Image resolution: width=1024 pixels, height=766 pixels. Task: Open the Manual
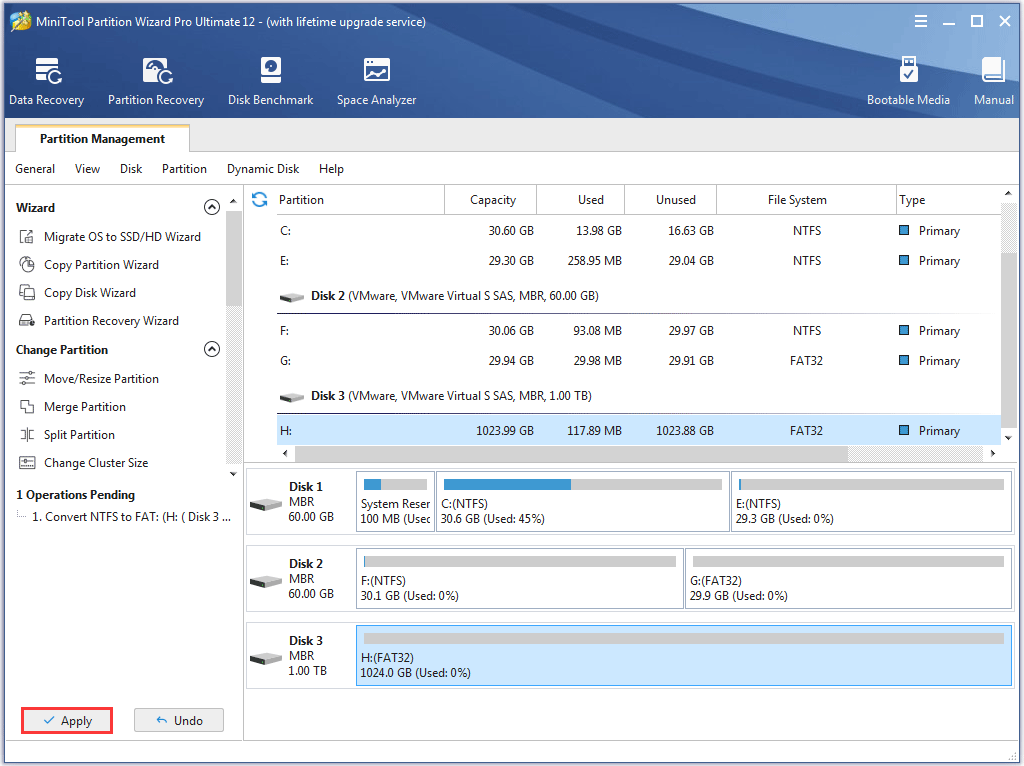pyautogui.click(x=992, y=80)
